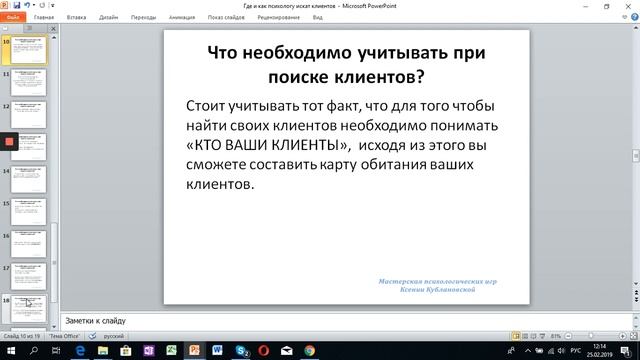Screen dimensions: 640x360
Task: Go to previous slide via double-arrow button
Action: (636, 293)
